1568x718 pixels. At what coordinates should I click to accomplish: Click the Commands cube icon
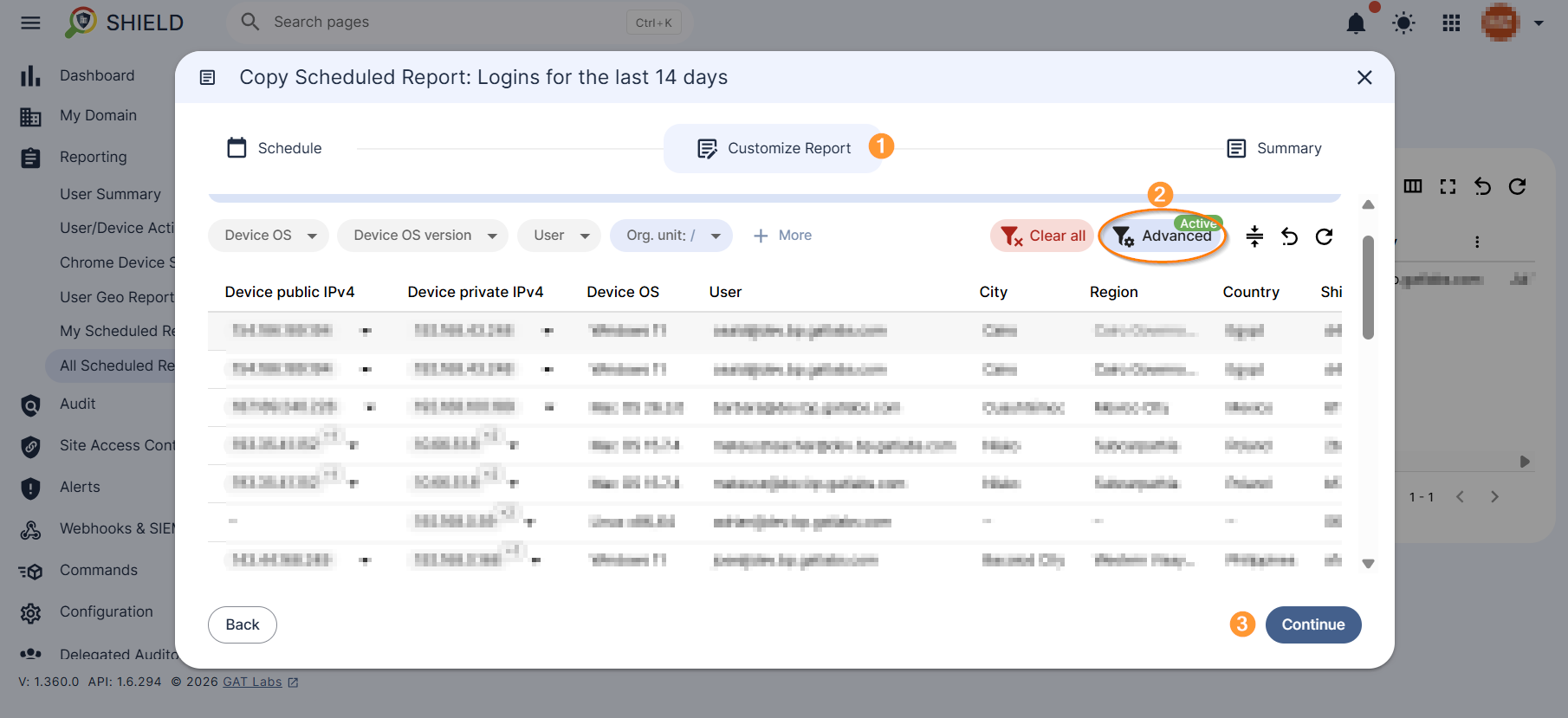30,571
